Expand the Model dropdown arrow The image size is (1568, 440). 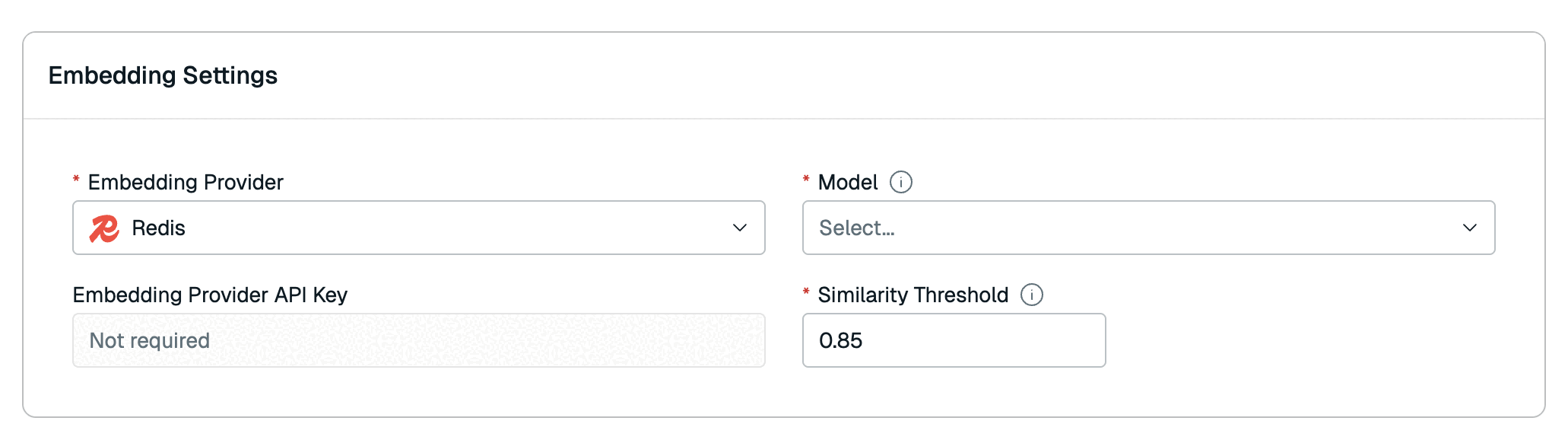tap(1469, 228)
